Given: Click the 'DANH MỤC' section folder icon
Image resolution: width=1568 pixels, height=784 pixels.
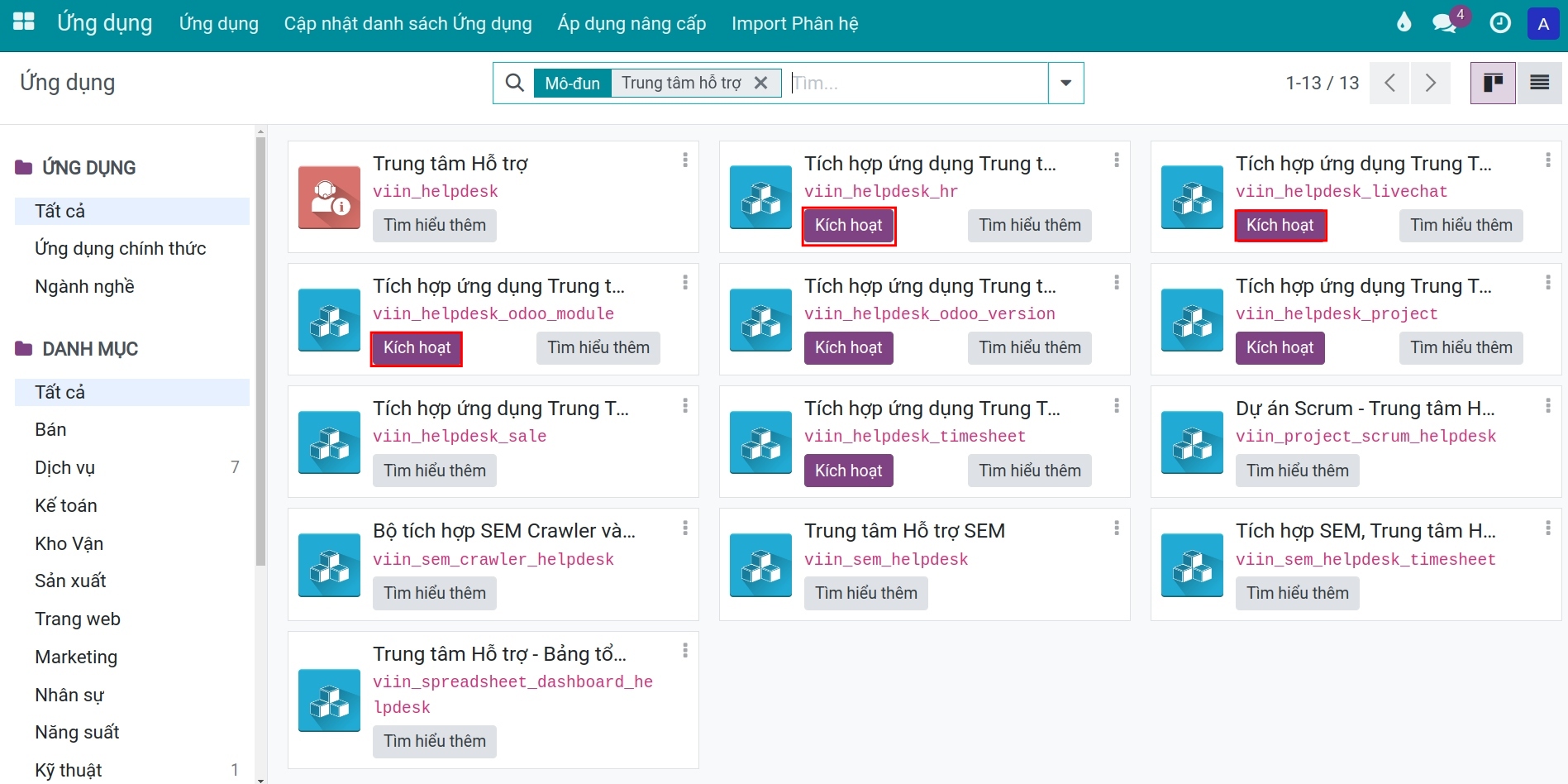Looking at the screenshot, I should click(24, 349).
